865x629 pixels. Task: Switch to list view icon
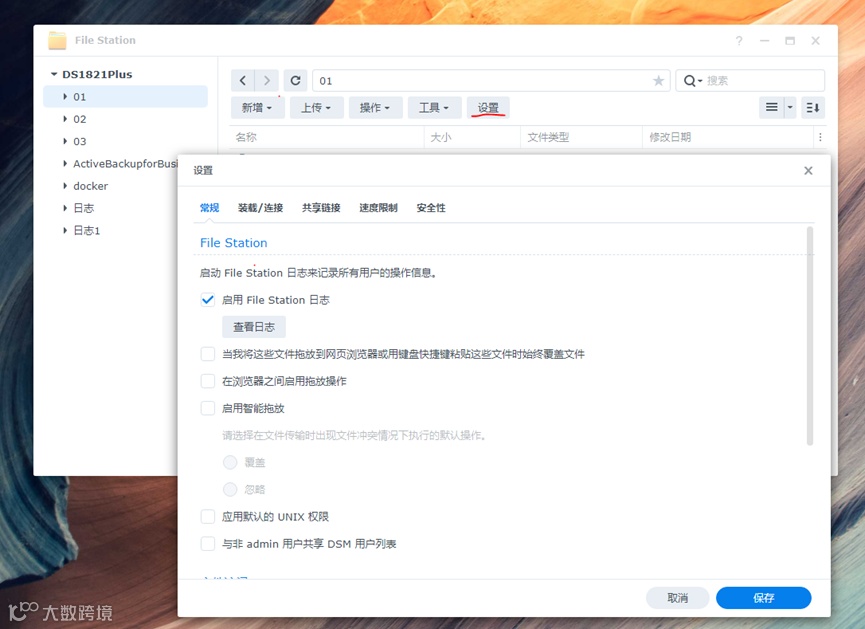[772, 107]
